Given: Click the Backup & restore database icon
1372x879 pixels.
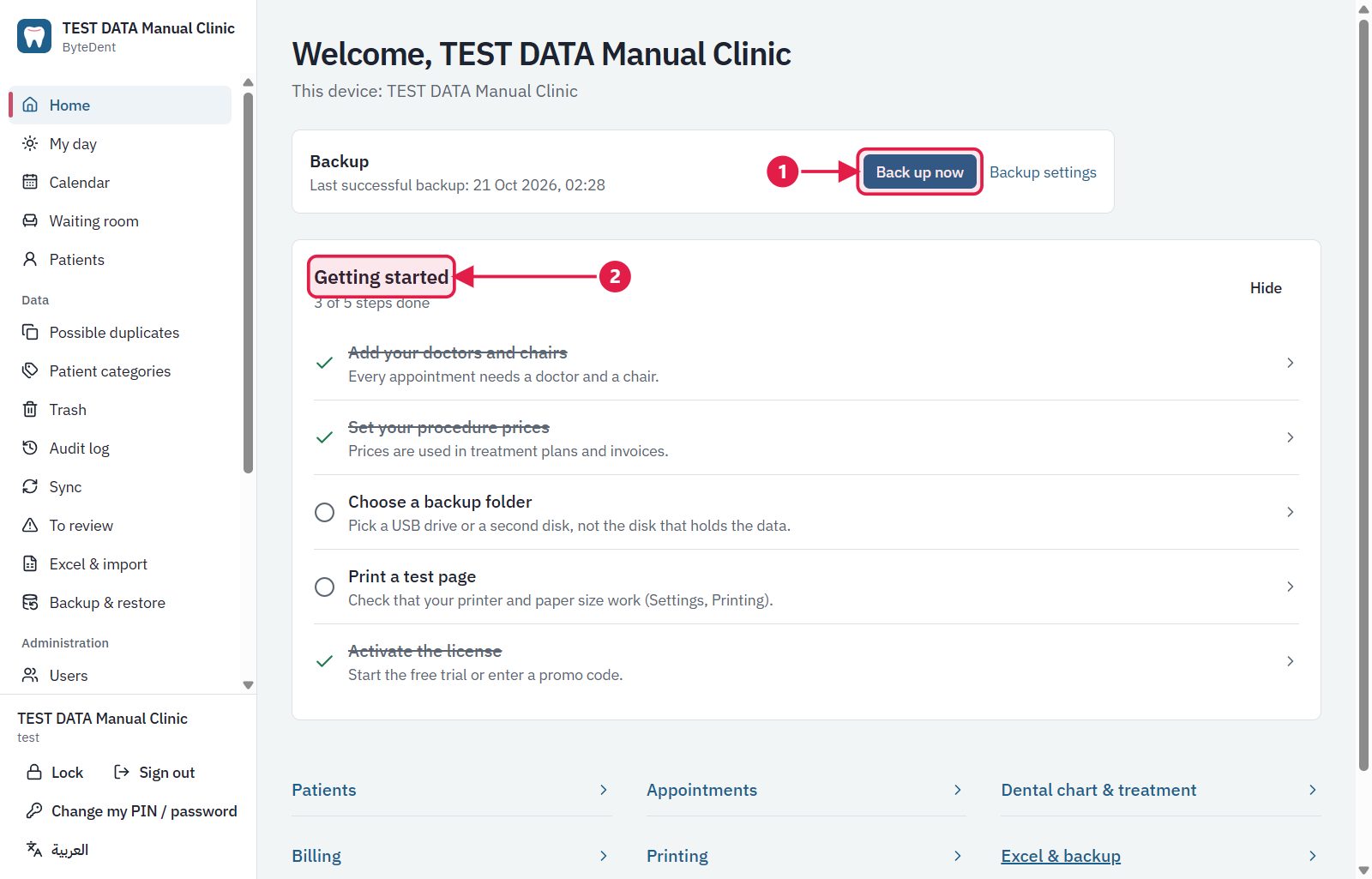Looking at the screenshot, I should click(x=30, y=602).
